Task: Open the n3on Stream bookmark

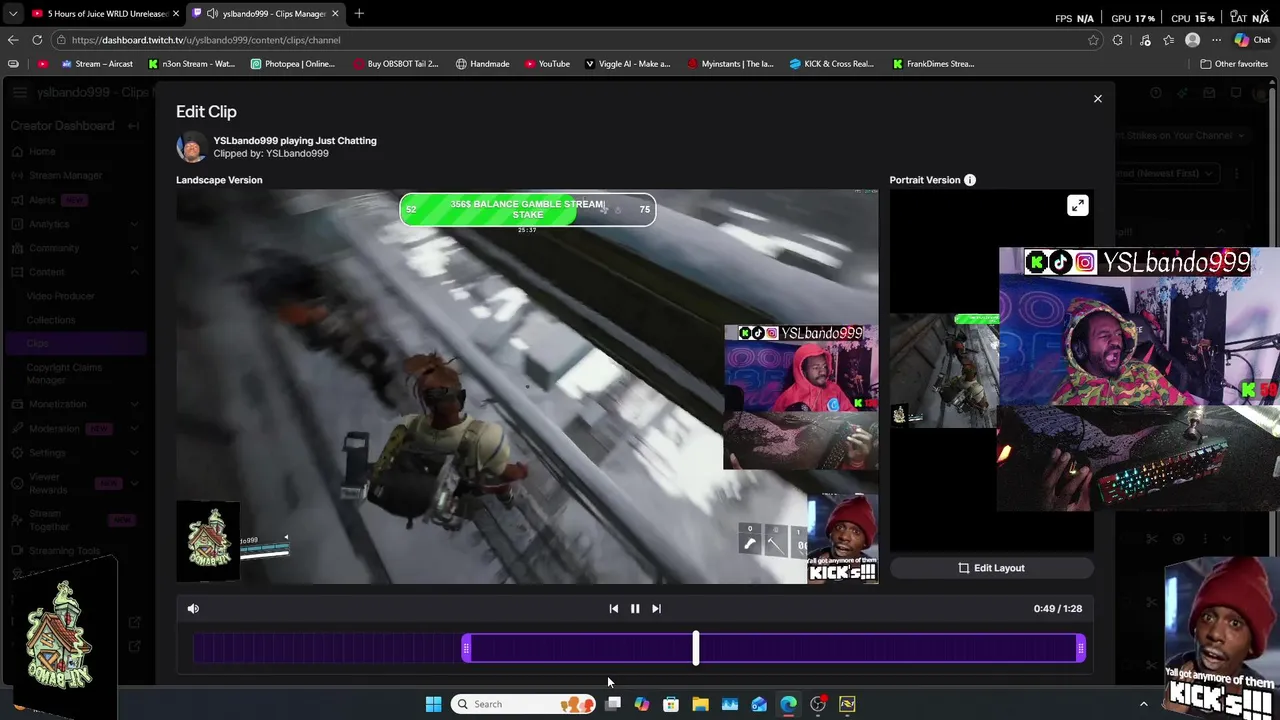Action: [x=191, y=64]
